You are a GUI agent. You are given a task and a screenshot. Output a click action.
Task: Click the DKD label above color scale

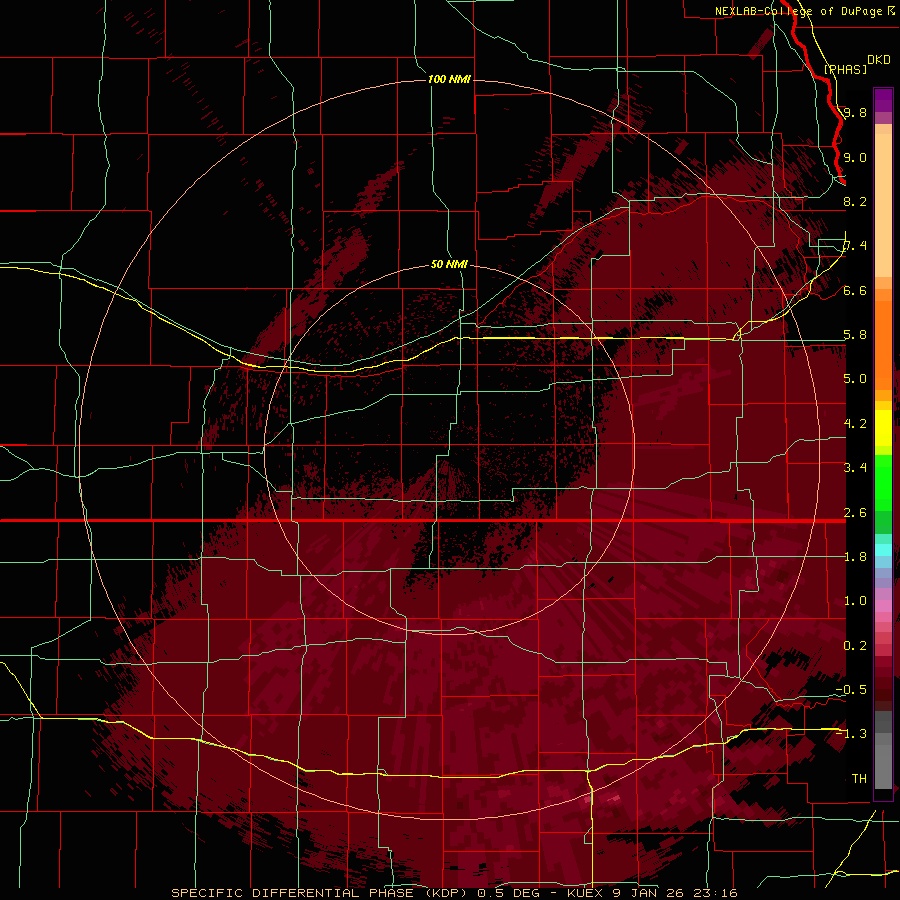pos(879,60)
